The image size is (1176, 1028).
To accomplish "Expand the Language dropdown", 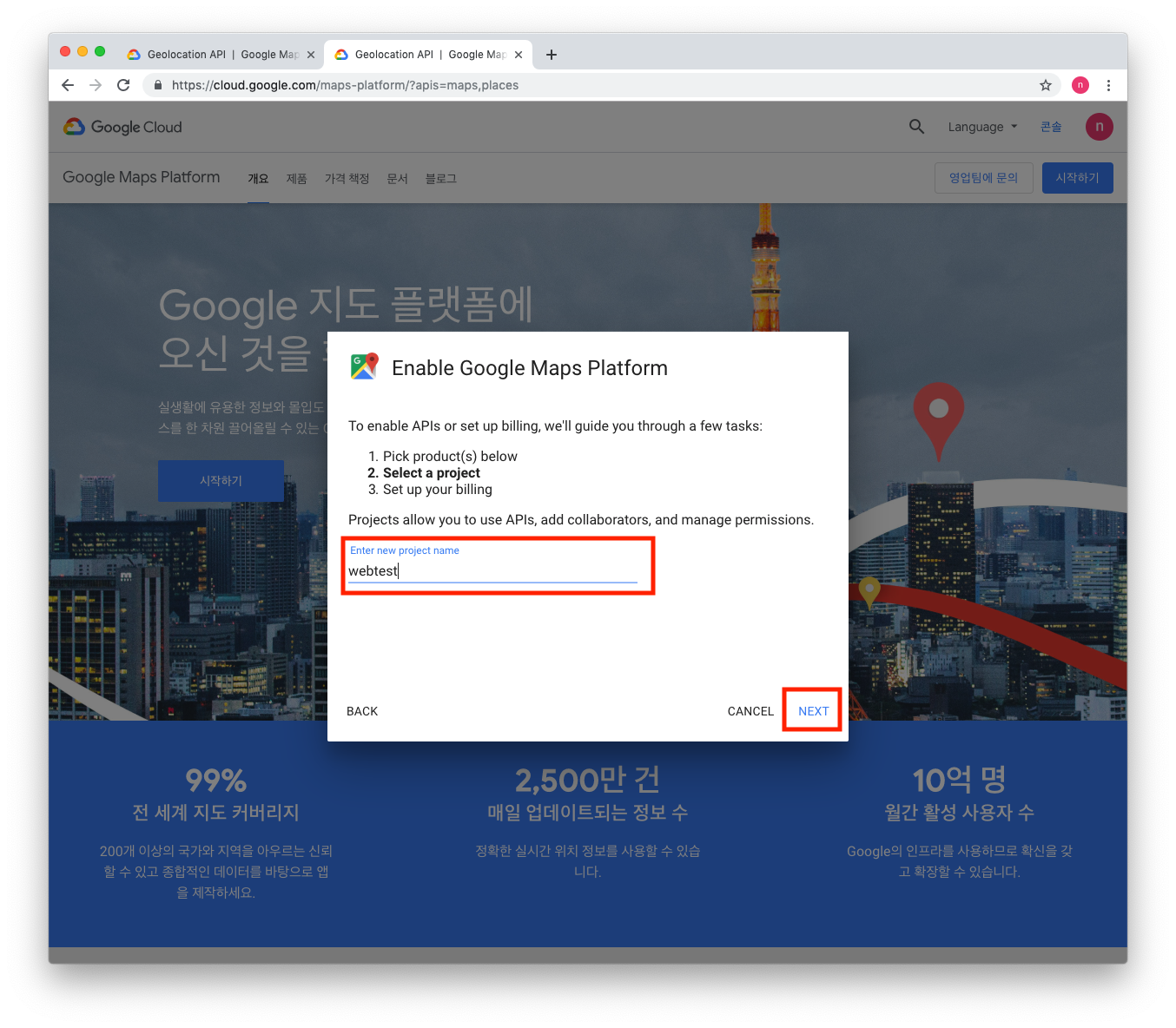I will pos(982,127).
